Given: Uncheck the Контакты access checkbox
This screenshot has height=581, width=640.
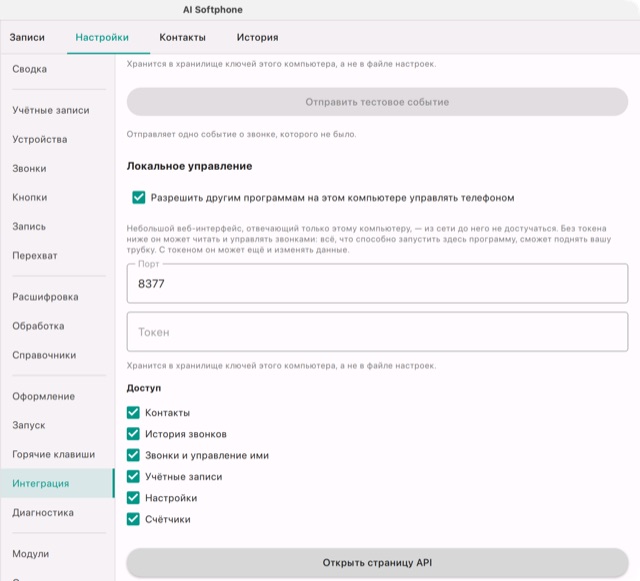Looking at the screenshot, I should pyautogui.click(x=133, y=413).
